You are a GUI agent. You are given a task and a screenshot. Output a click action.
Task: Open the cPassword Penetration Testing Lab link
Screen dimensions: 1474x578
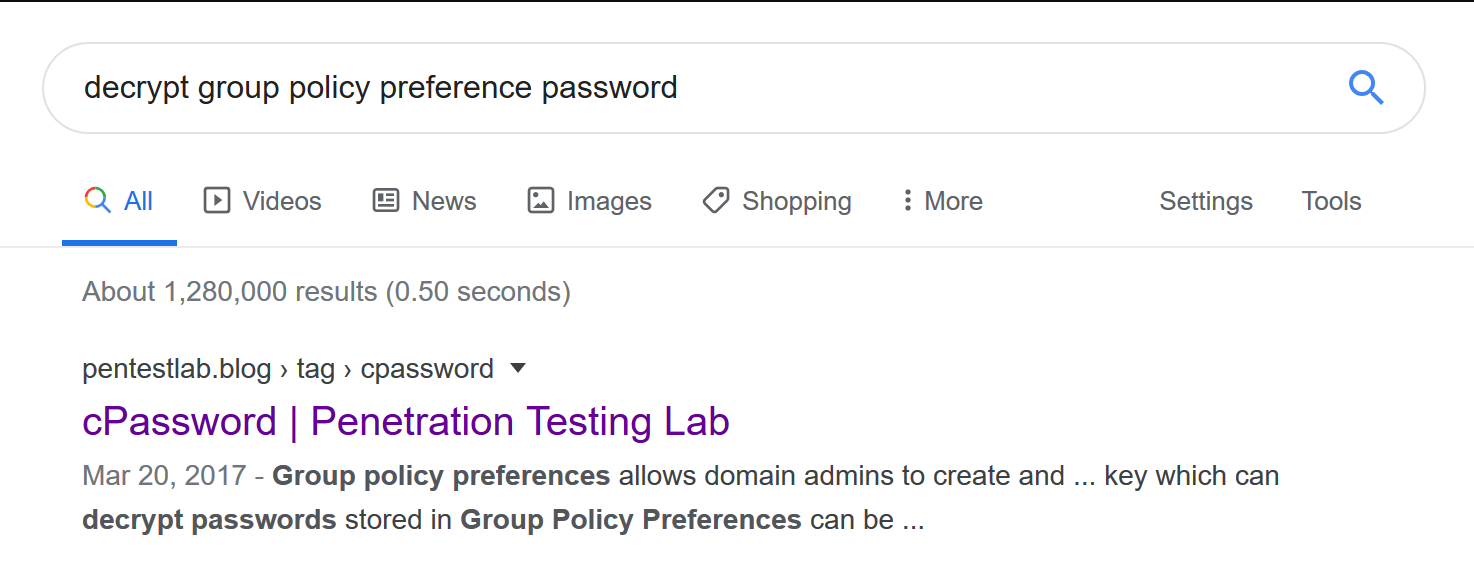coord(405,422)
